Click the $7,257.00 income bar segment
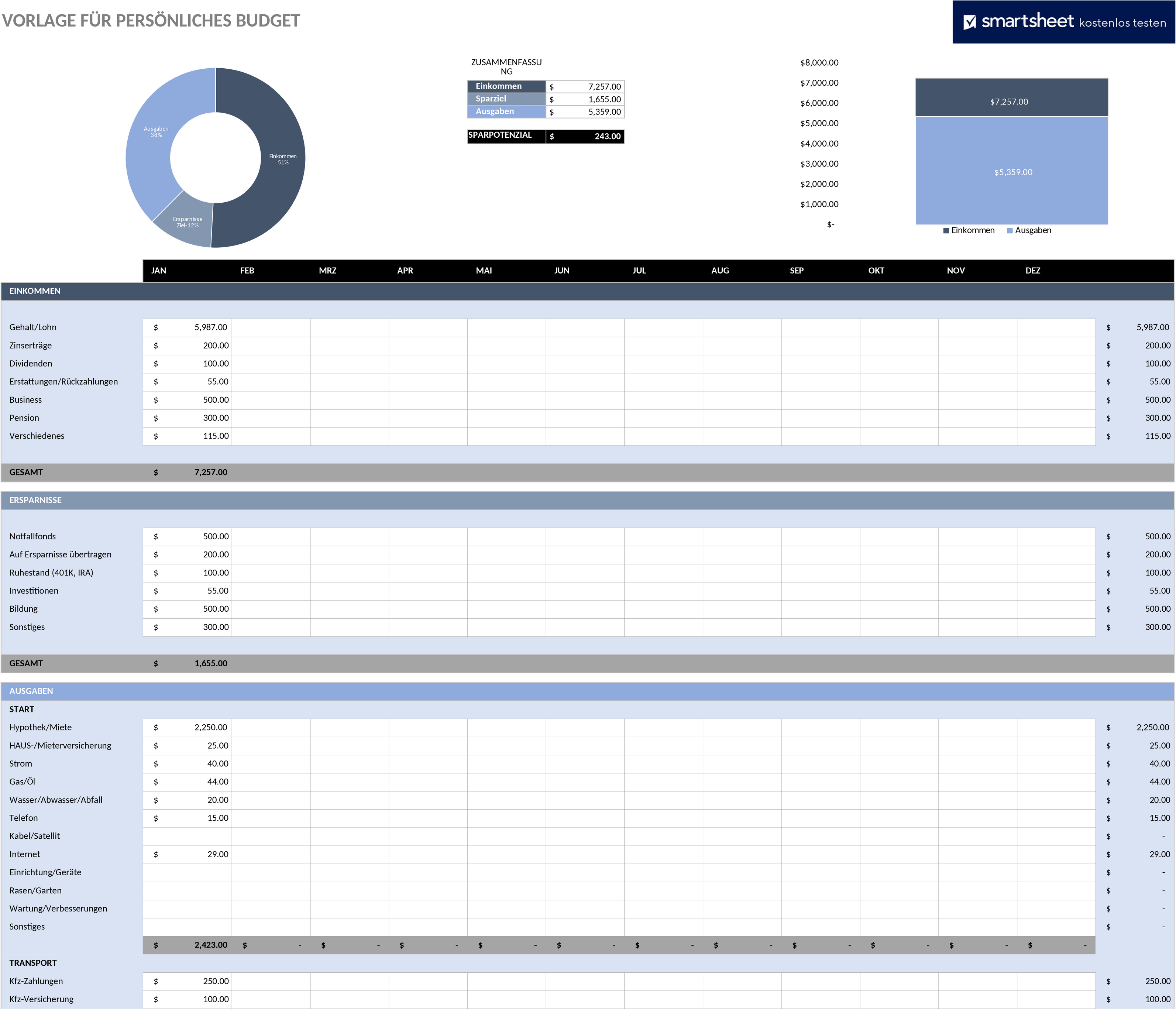This screenshot has width=1176, height=1010. click(1011, 98)
